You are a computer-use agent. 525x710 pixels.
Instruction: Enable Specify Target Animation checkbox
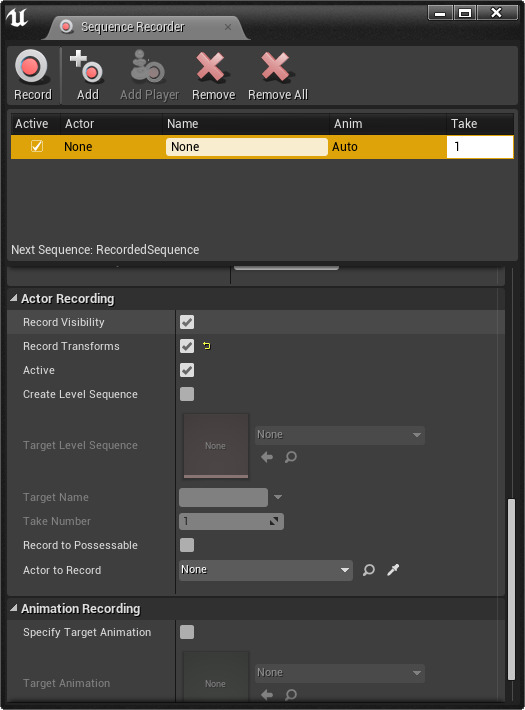(187, 632)
